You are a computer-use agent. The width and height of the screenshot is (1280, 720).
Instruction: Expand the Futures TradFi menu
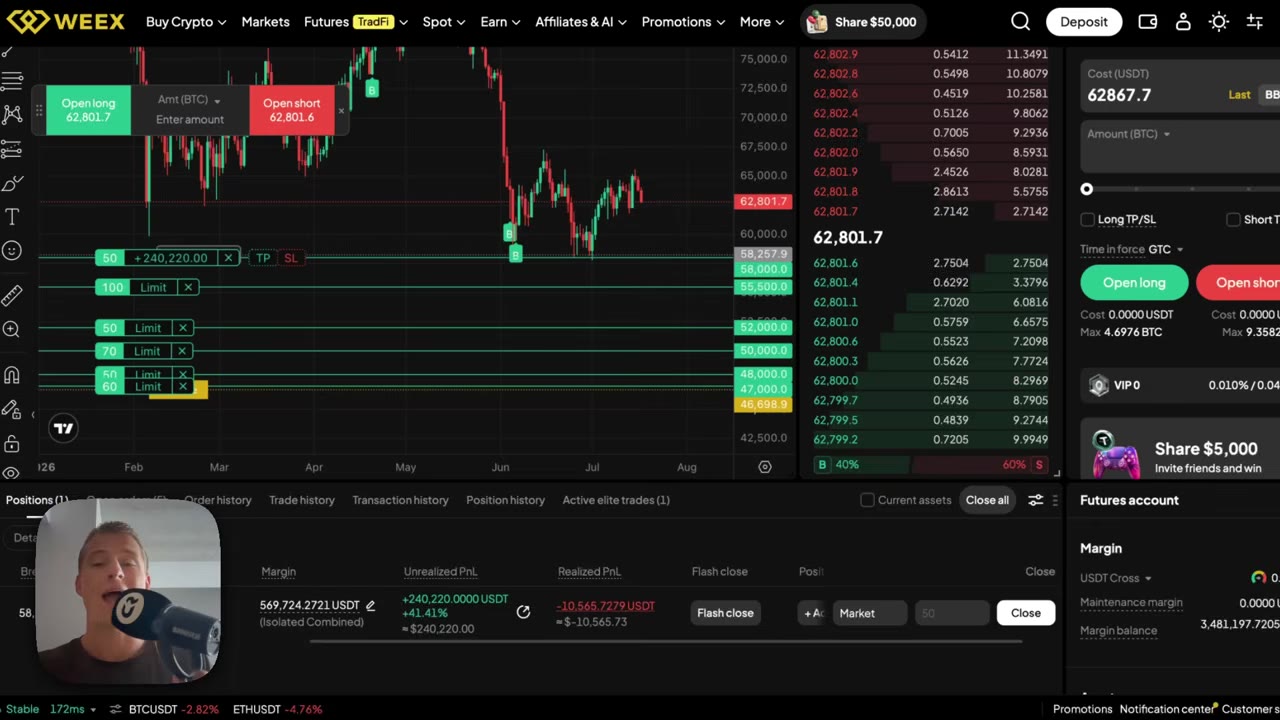(354, 21)
